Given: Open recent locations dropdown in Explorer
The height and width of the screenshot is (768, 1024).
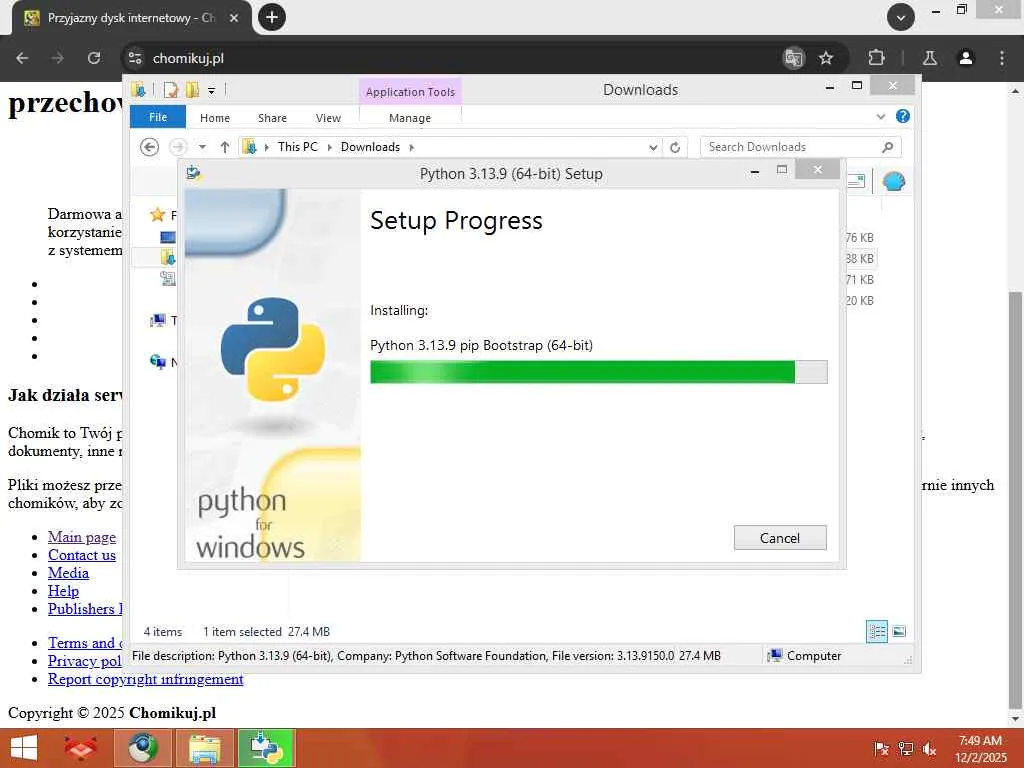Looking at the screenshot, I should click(x=202, y=147).
